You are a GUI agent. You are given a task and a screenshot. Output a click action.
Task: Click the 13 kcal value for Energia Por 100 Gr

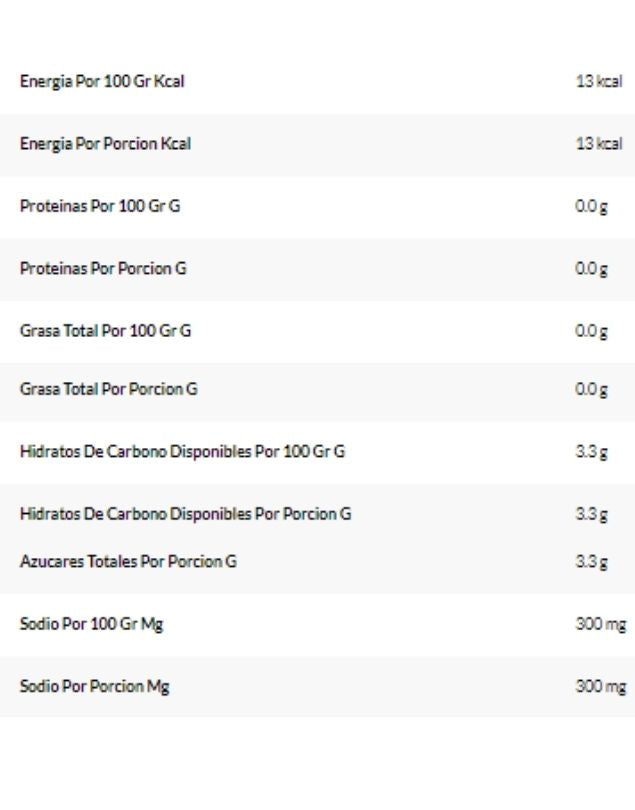tap(598, 82)
